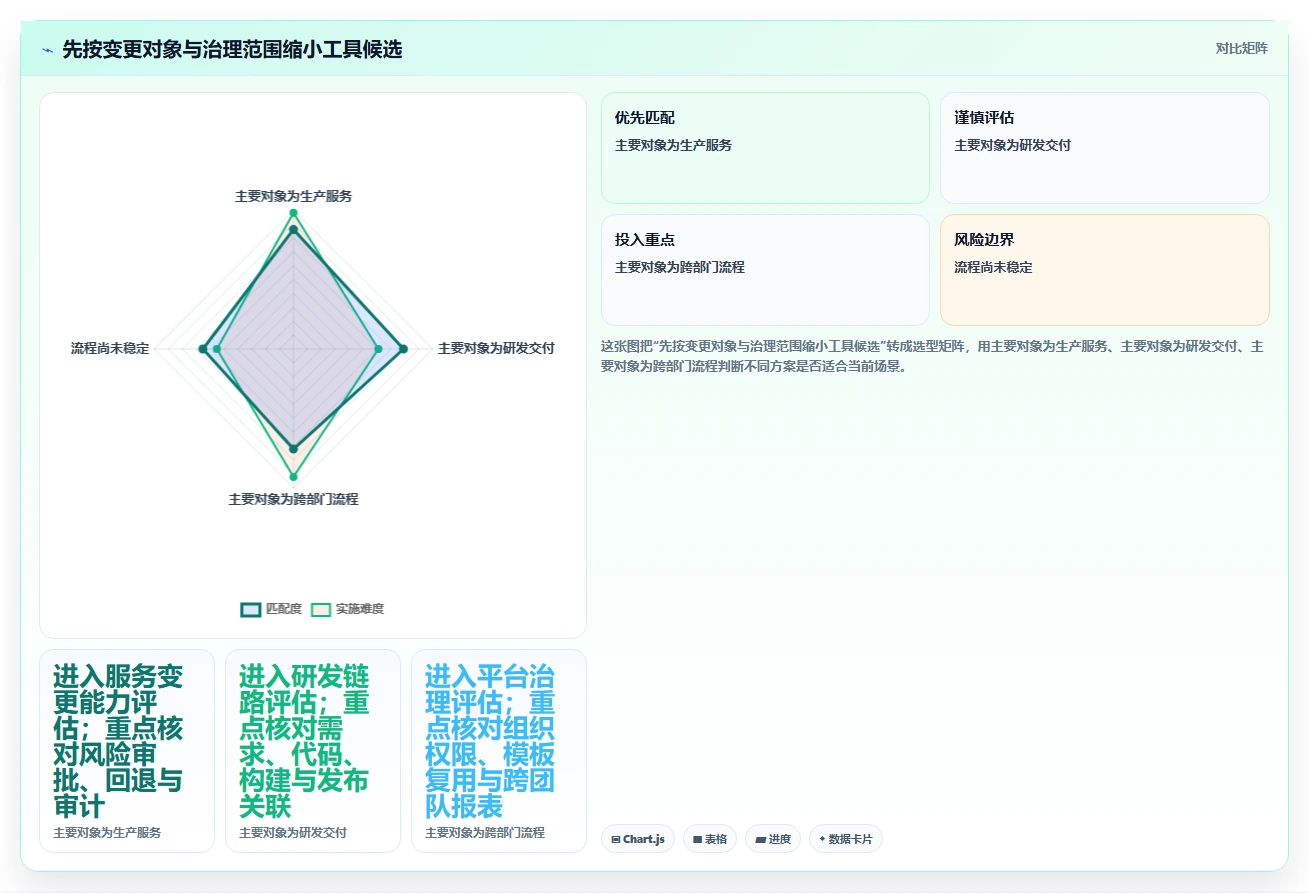
Task: Click radar axis label 流程尚未稳定
Action: pos(110,348)
